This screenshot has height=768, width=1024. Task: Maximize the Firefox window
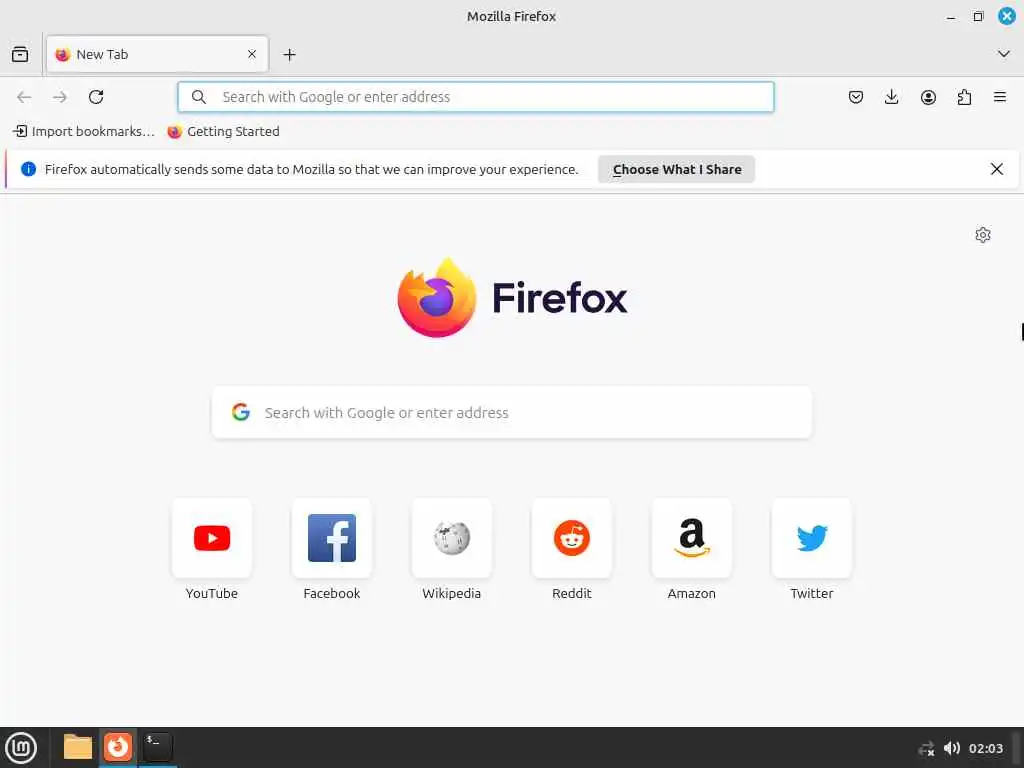[978, 16]
